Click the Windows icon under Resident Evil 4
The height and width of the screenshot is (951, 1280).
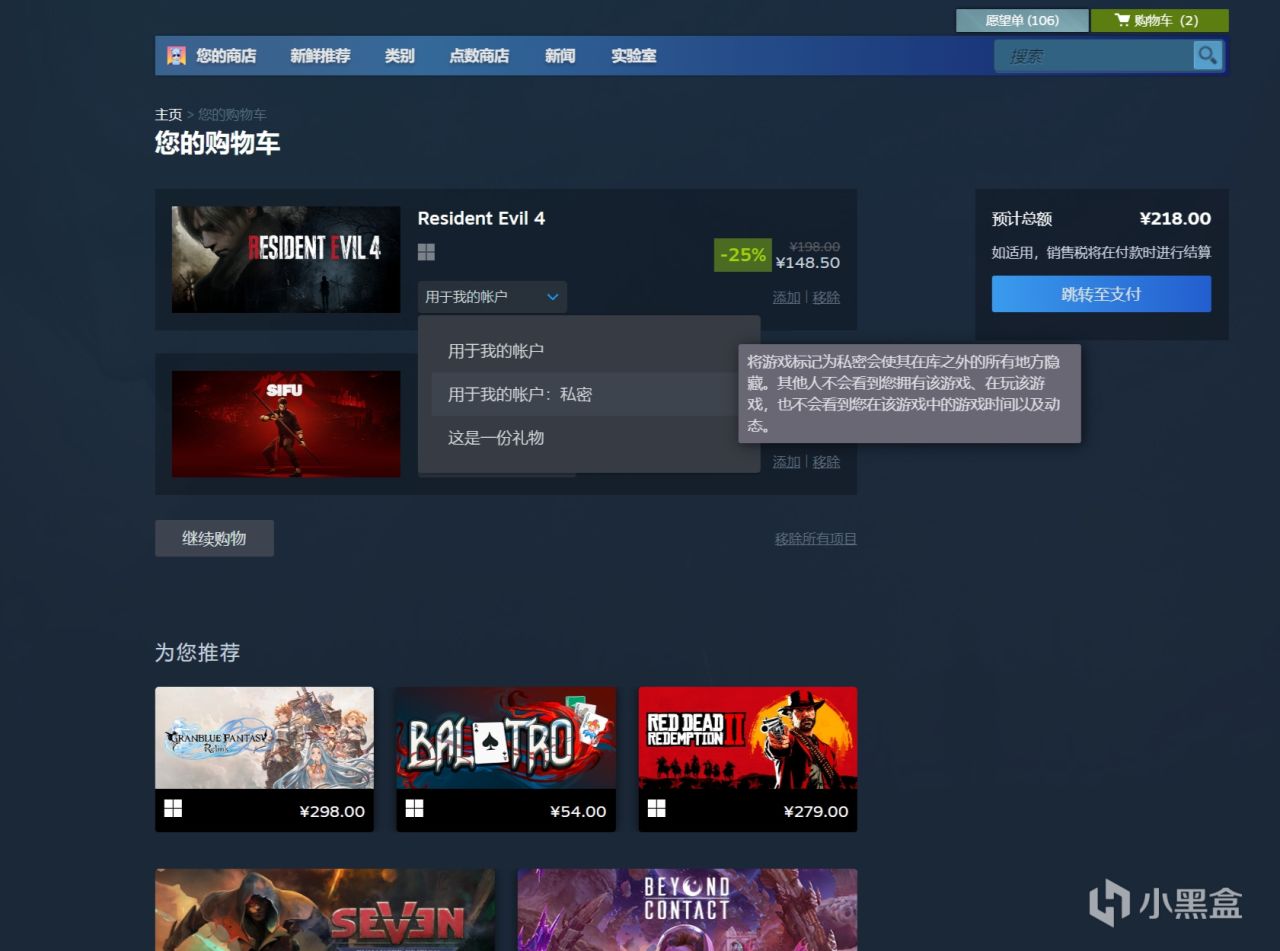click(x=426, y=252)
